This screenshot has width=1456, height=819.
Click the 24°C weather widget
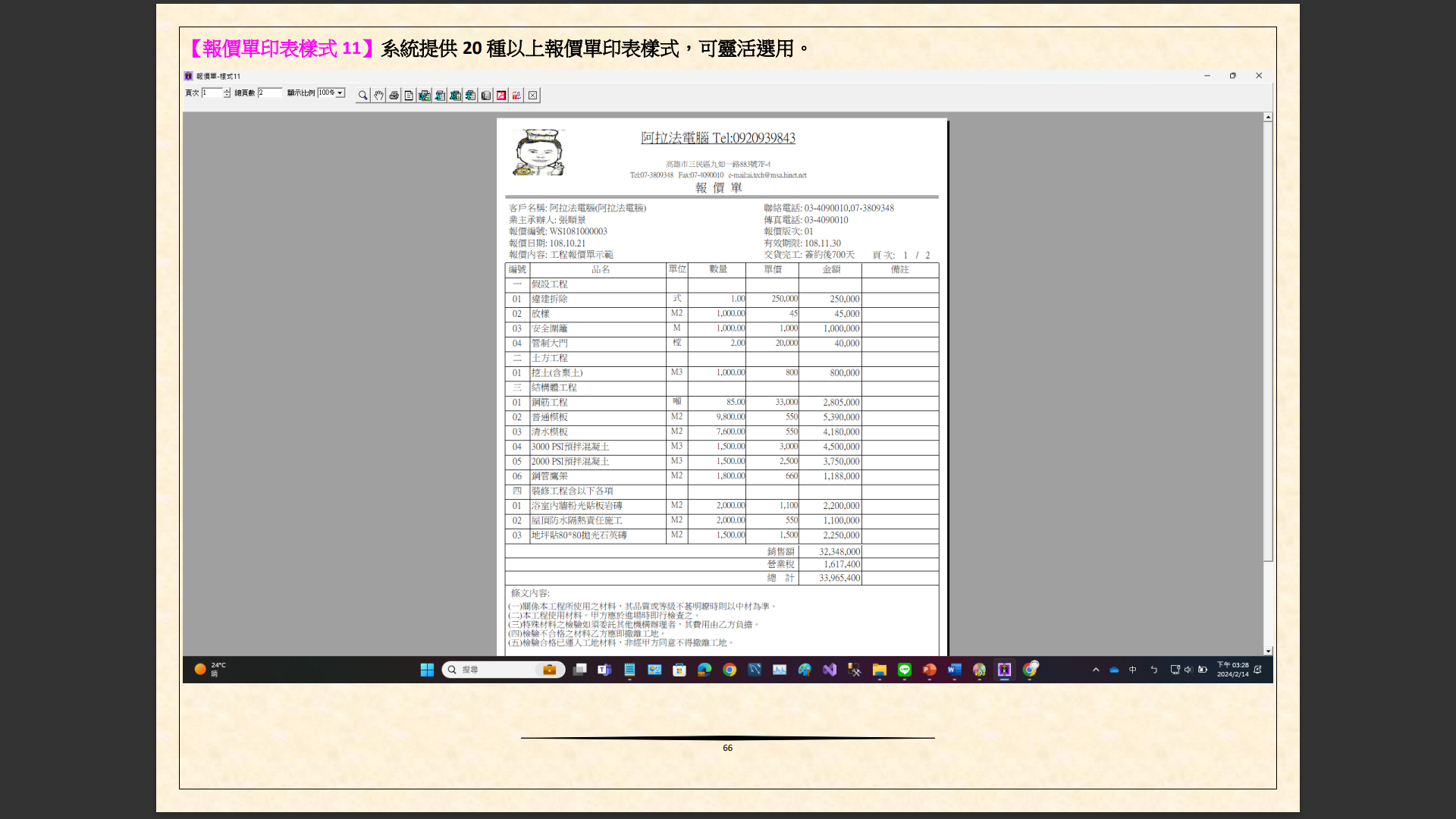(210, 670)
